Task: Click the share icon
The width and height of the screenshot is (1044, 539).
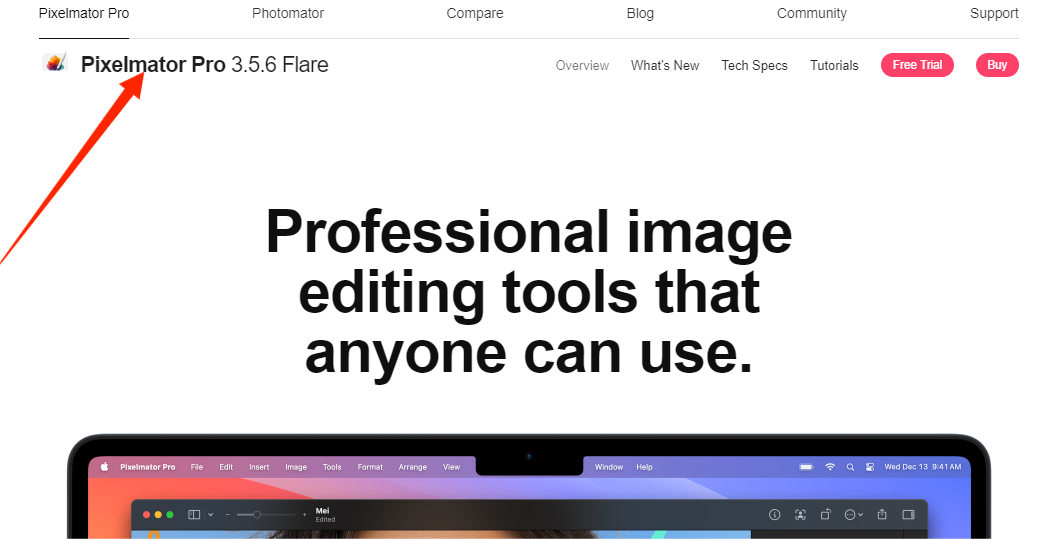Action: tap(882, 514)
